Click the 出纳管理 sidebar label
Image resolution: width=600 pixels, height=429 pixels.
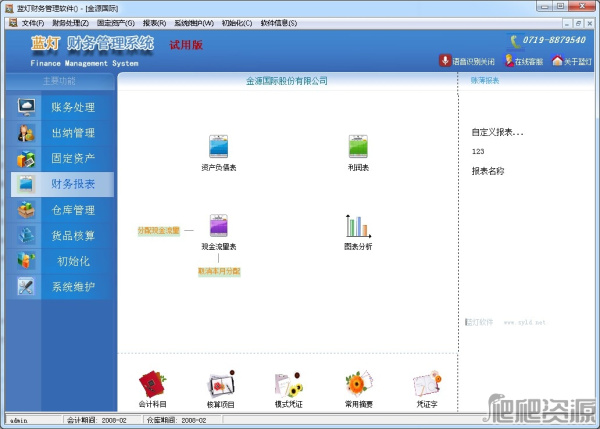pyautogui.click(x=73, y=133)
